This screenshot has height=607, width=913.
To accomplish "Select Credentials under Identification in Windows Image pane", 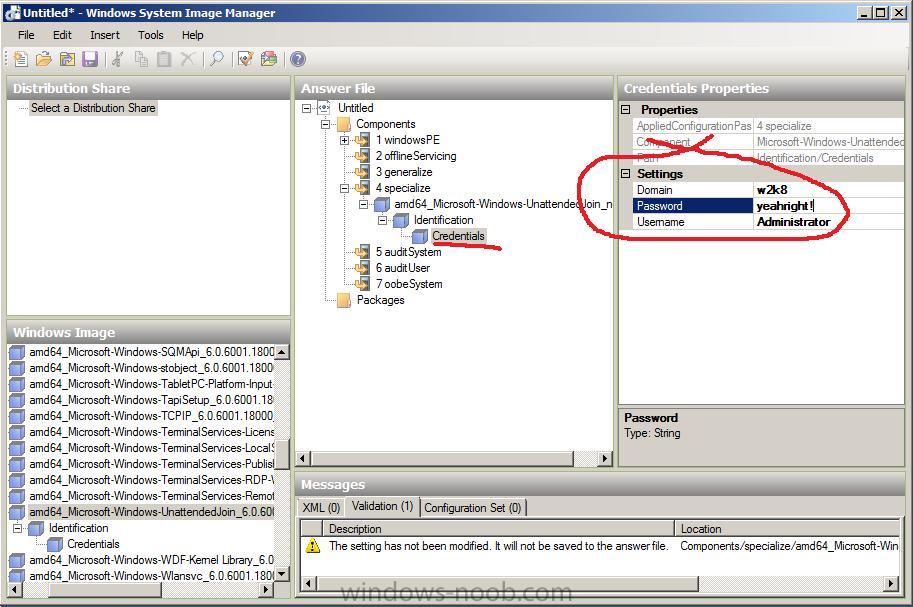I will [93, 544].
